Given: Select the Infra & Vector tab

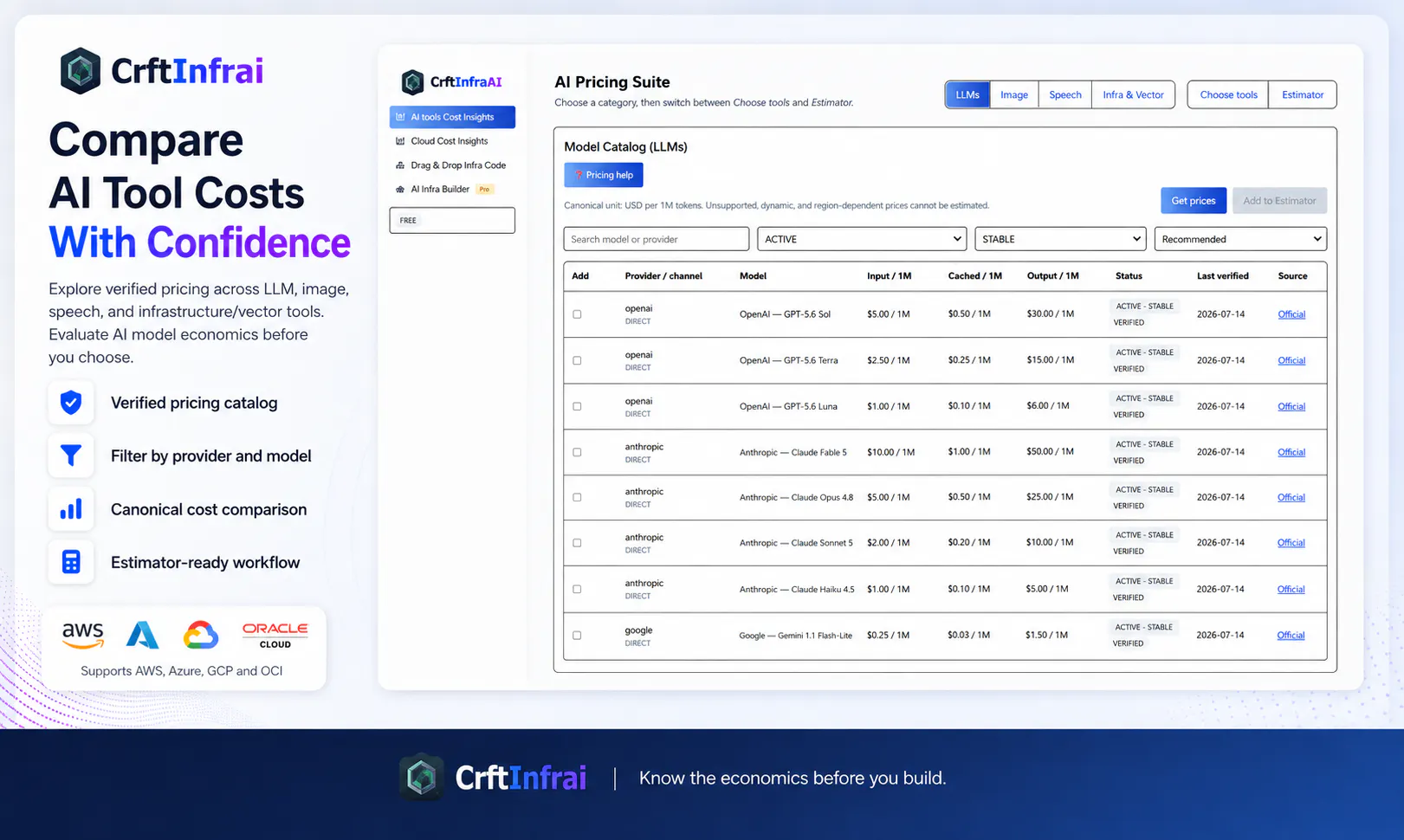Looking at the screenshot, I should click(1133, 94).
